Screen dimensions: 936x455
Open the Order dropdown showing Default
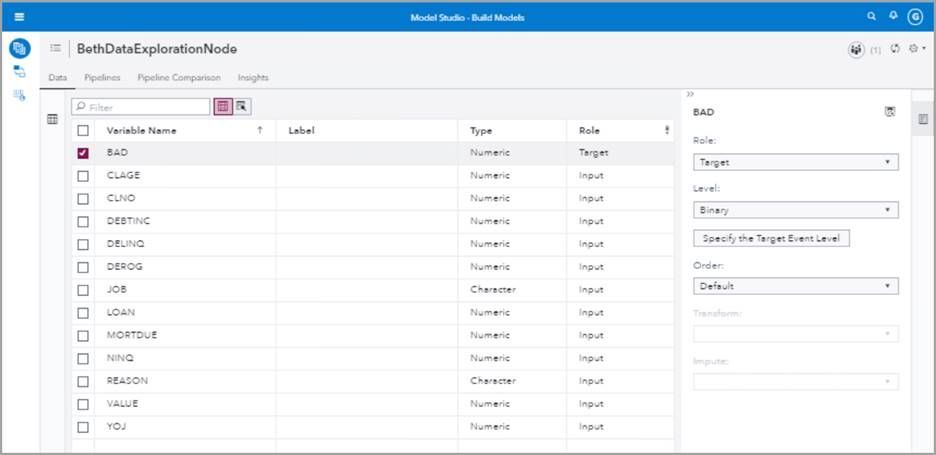[x=796, y=286]
